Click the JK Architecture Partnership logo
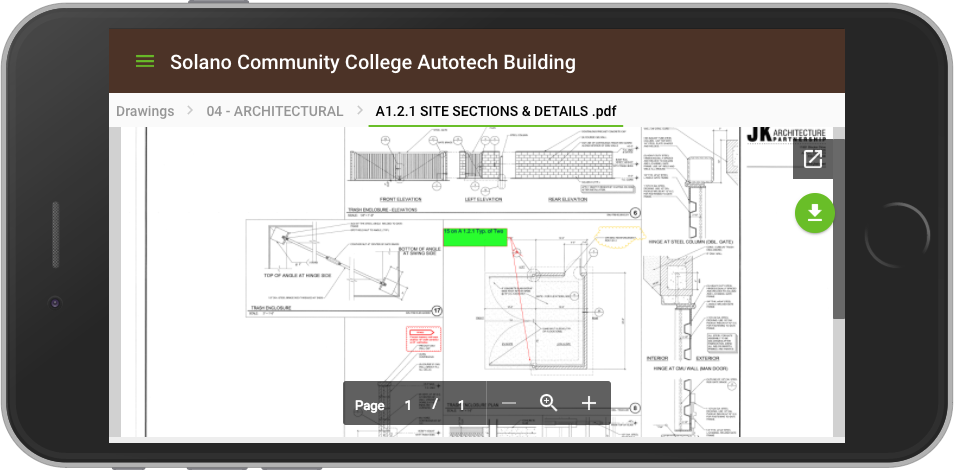Image resolution: width=954 pixels, height=470 pixels. [x=786, y=135]
